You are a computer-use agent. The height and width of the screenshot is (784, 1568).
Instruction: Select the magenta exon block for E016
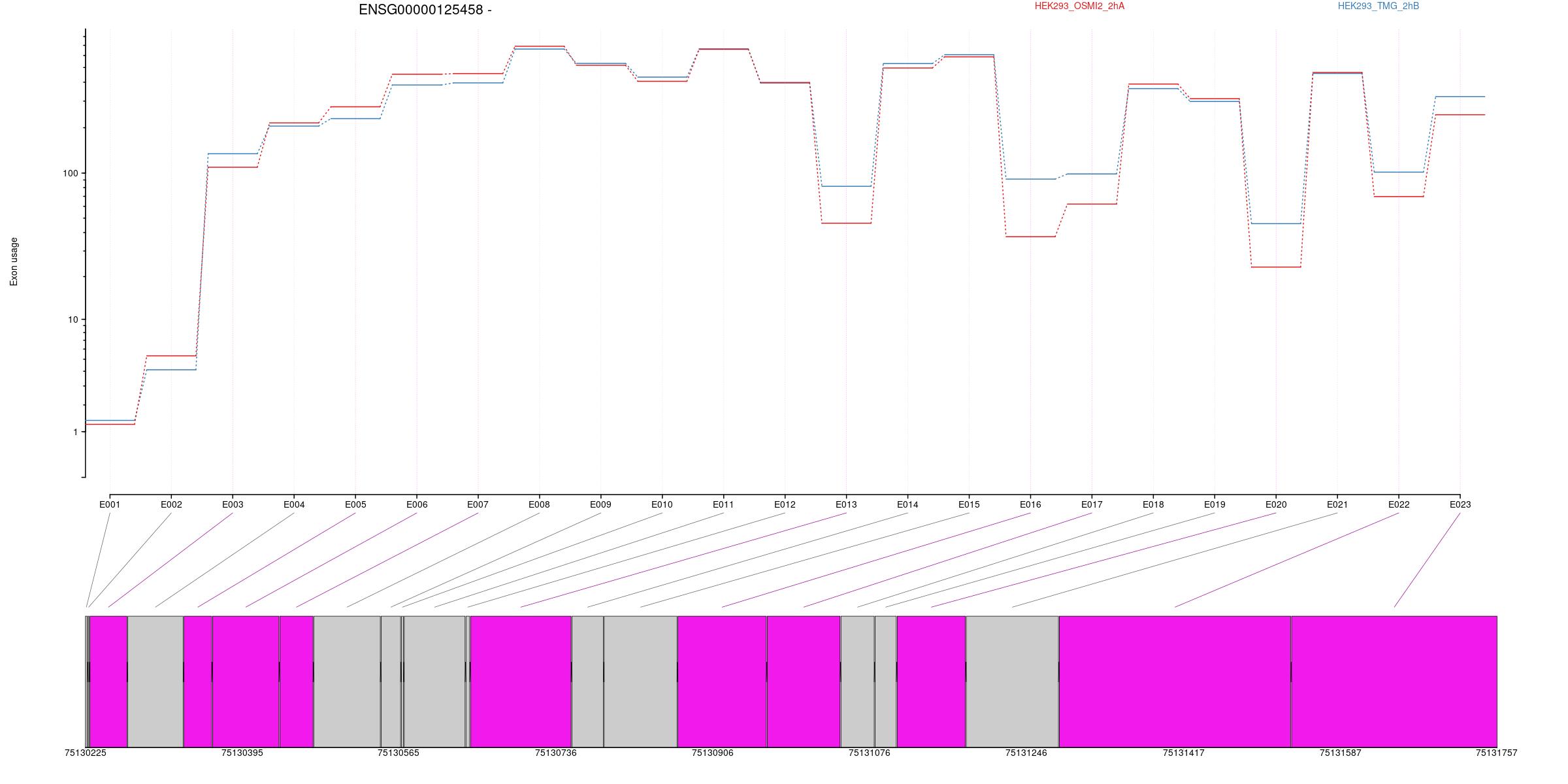click(722, 681)
